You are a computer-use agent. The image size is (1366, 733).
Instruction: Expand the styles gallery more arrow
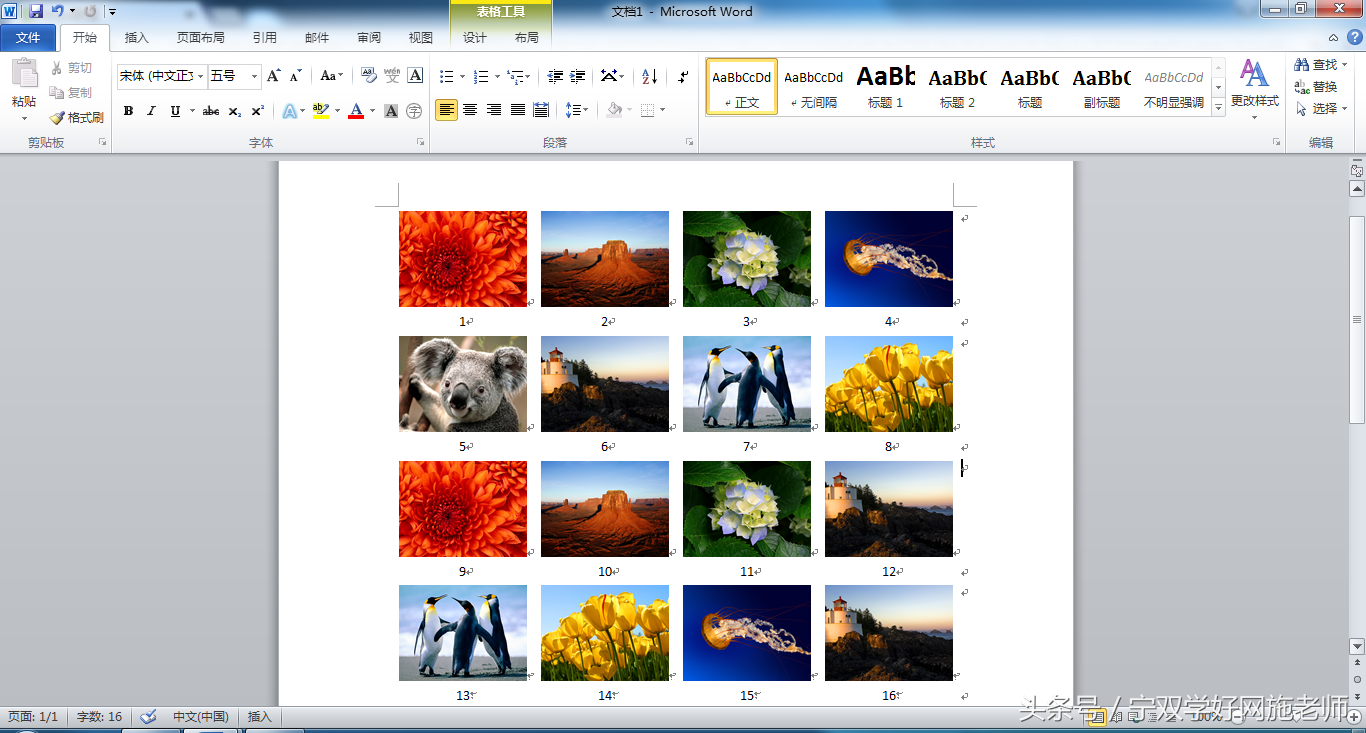(x=1218, y=107)
